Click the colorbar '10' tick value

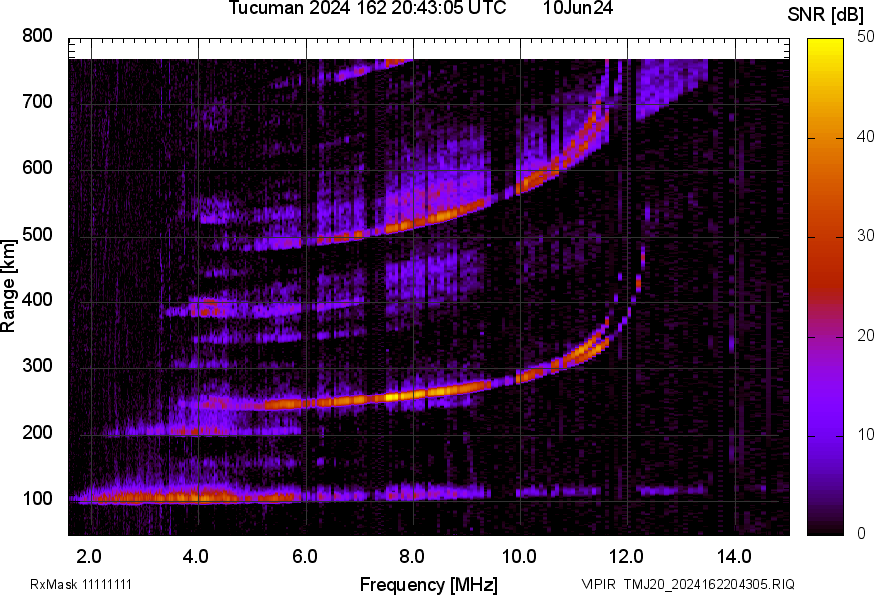[x=865, y=434]
